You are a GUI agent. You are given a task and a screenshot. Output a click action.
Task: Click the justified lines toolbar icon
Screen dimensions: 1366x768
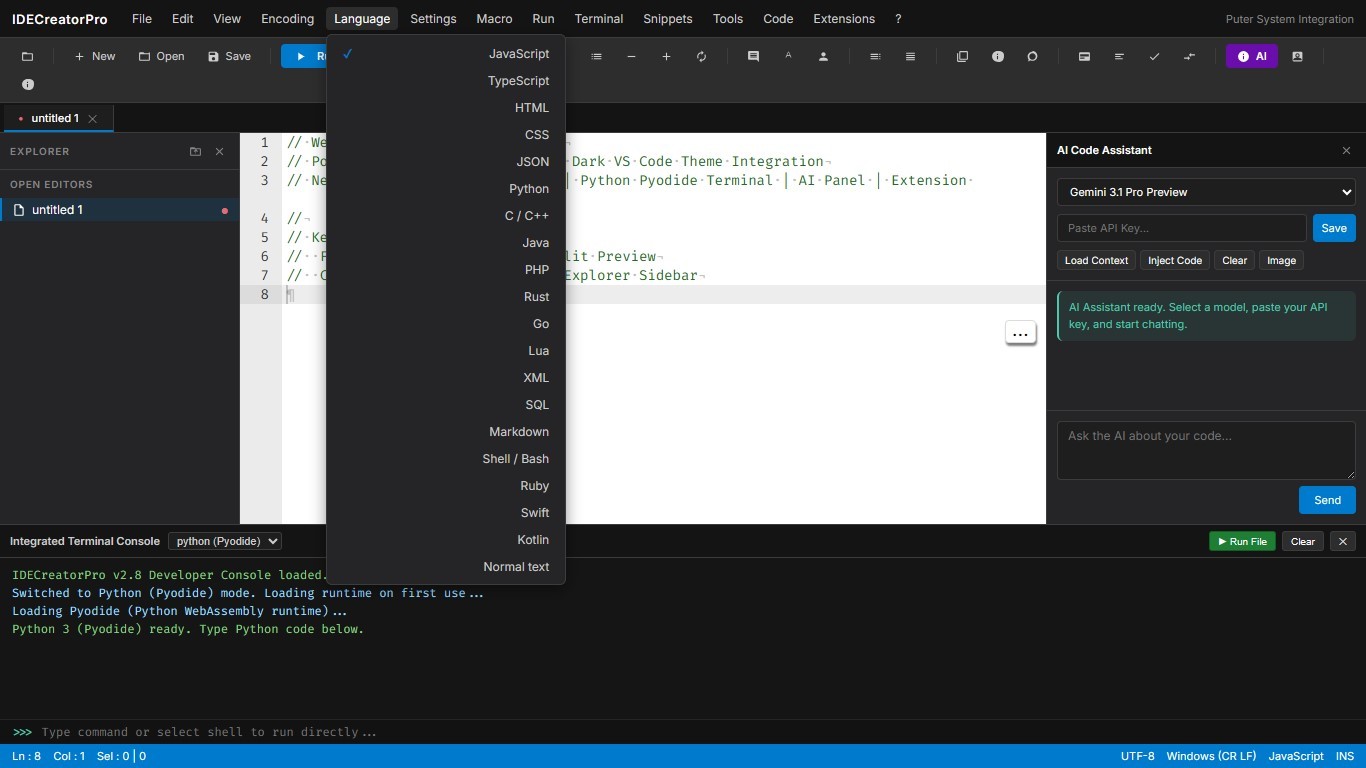[910, 57]
